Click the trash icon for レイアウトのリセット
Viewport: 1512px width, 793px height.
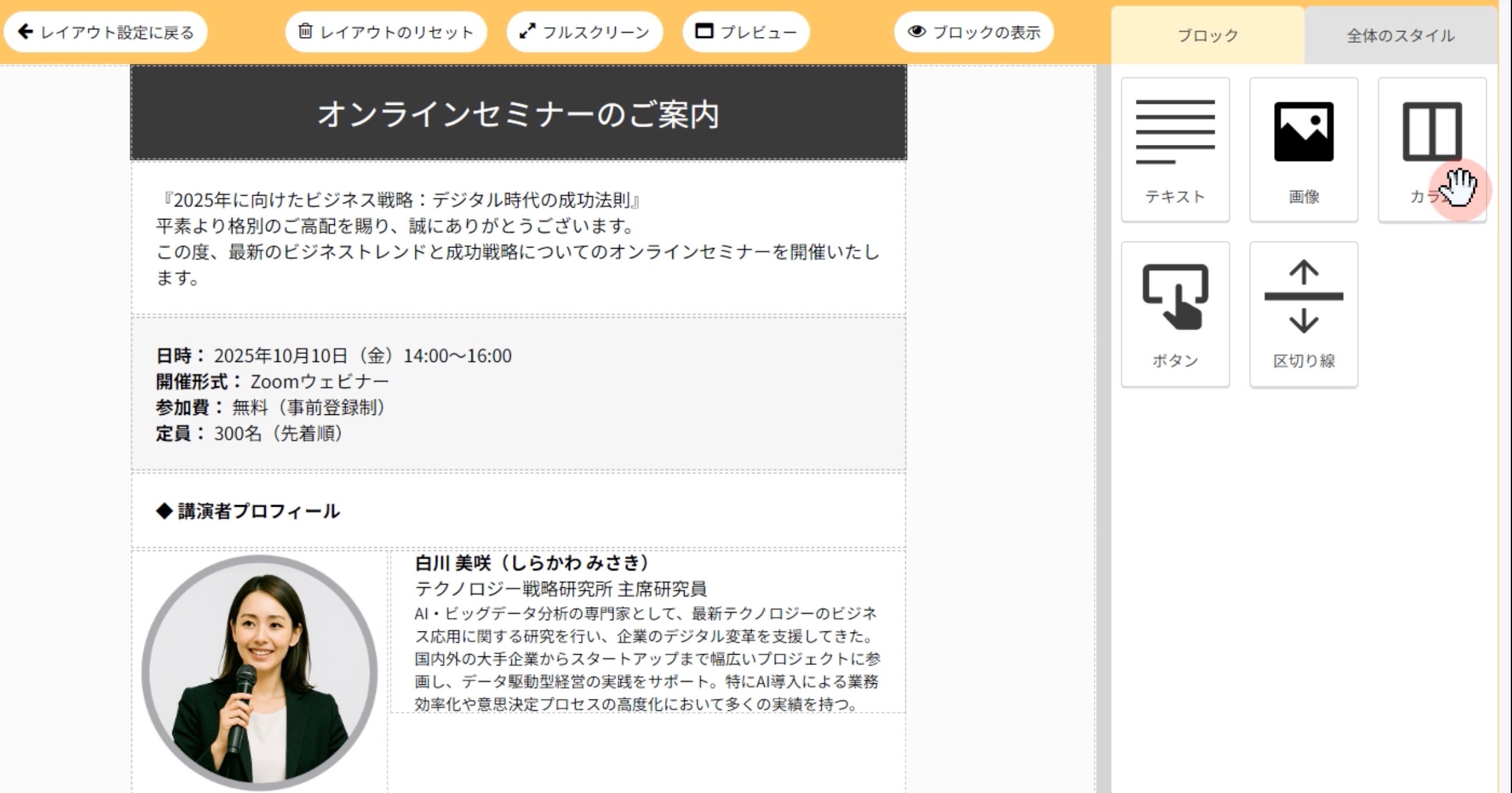pyautogui.click(x=305, y=31)
